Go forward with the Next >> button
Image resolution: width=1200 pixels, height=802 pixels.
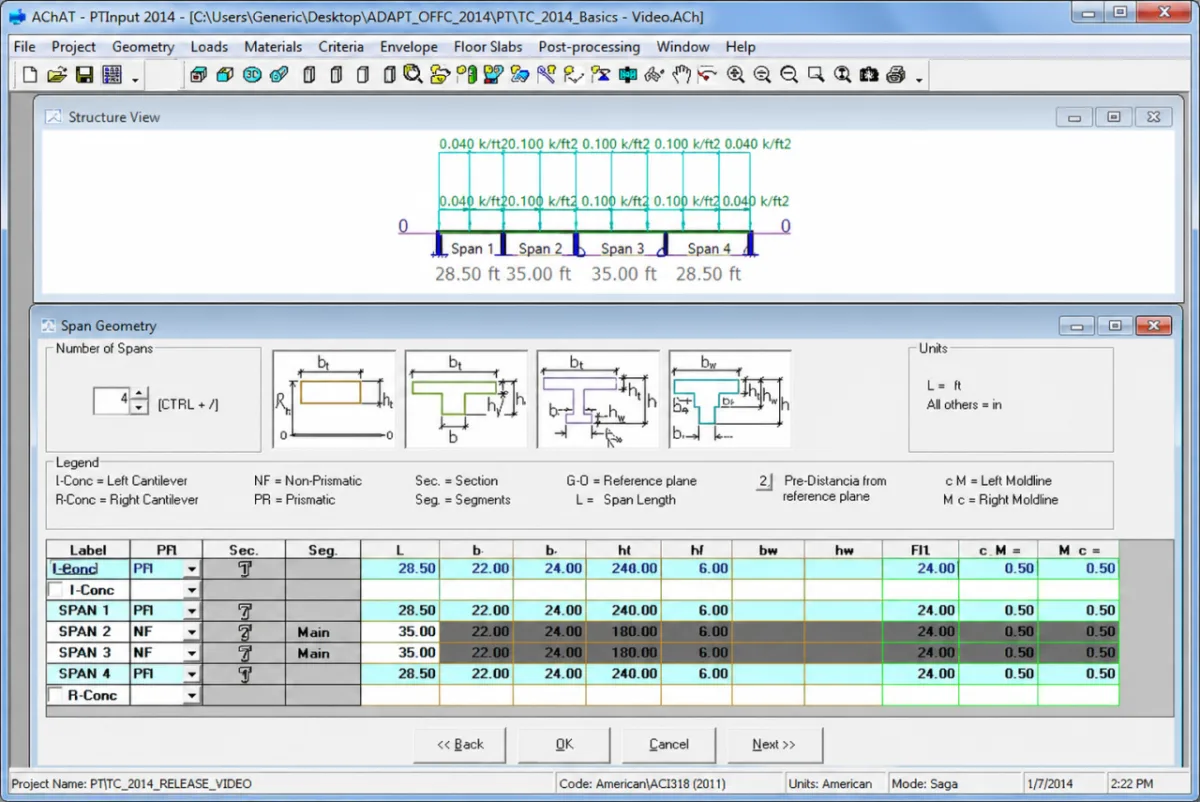[774, 745]
